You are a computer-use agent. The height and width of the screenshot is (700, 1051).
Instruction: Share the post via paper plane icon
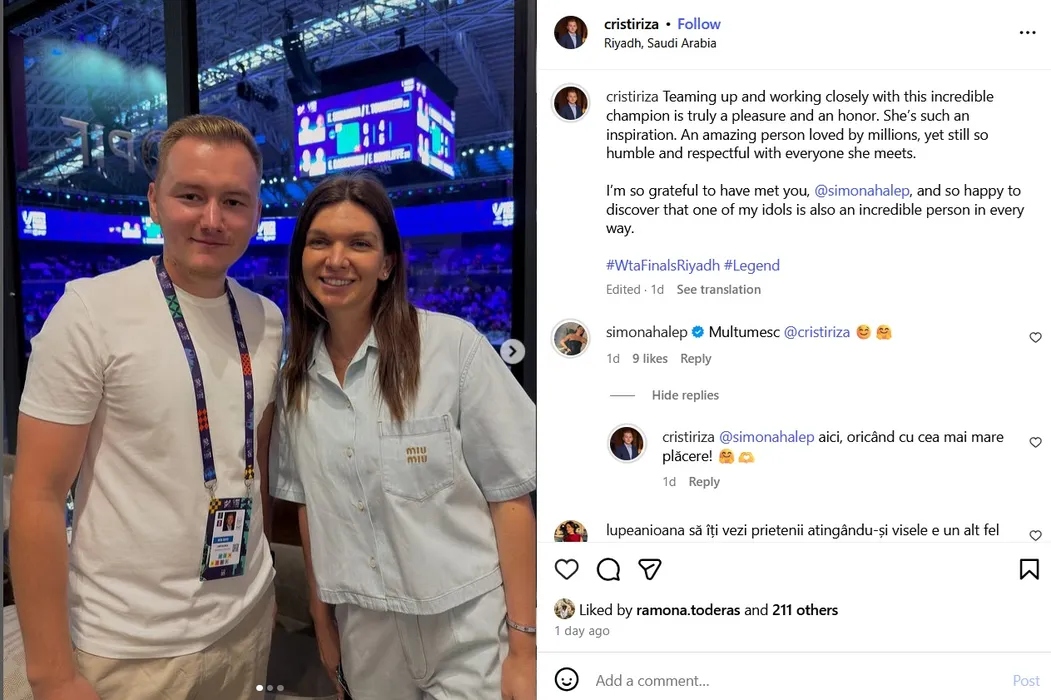point(650,569)
